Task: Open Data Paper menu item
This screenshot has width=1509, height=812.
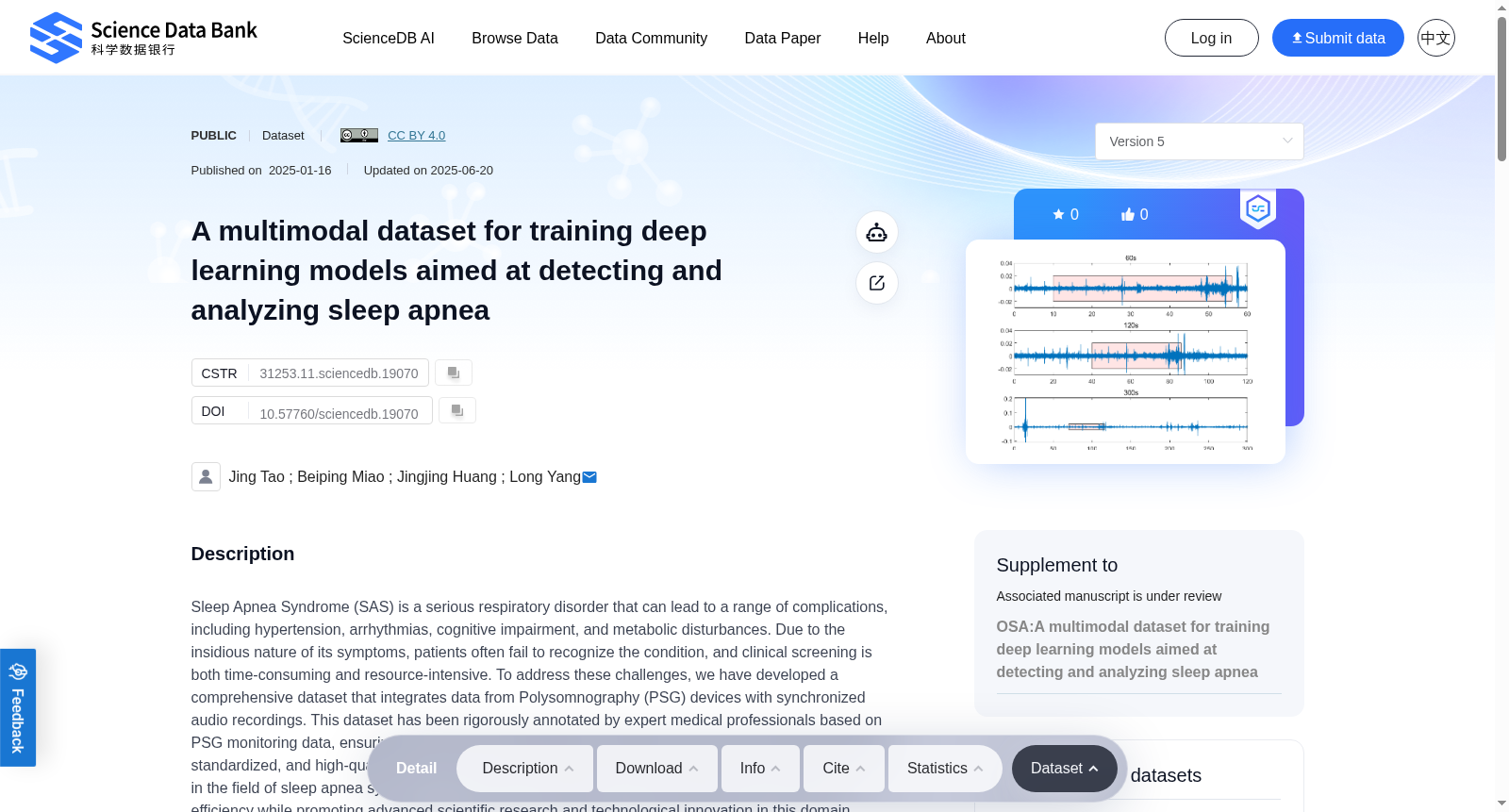Action: (783, 38)
